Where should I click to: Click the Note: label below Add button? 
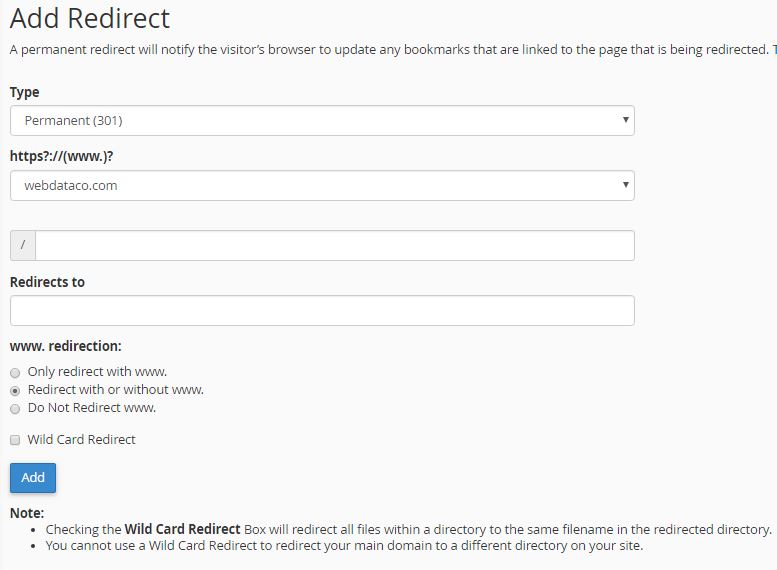pos(27,513)
